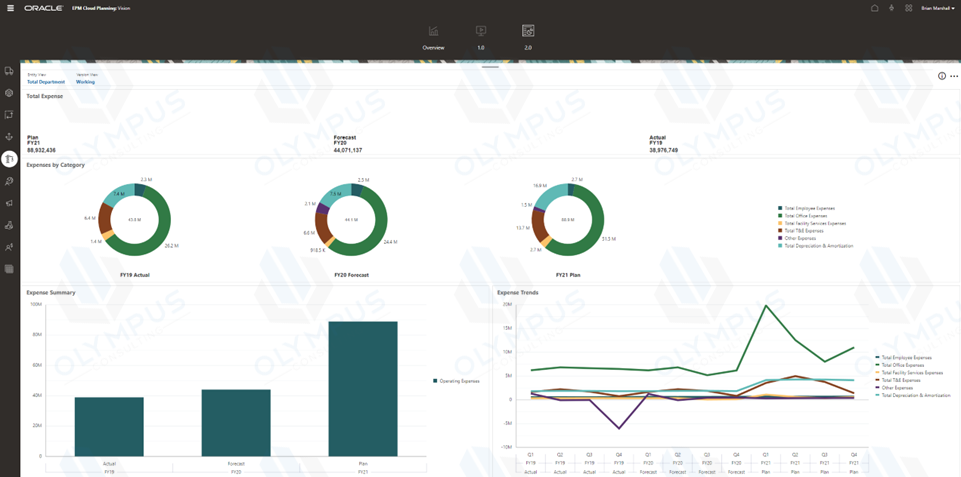Image resolution: width=961 pixels, height=477 pixels.
Task: Toggle Total T&E Expenses in trends legend
Action: pyautogui.click(x=898, y=380)
